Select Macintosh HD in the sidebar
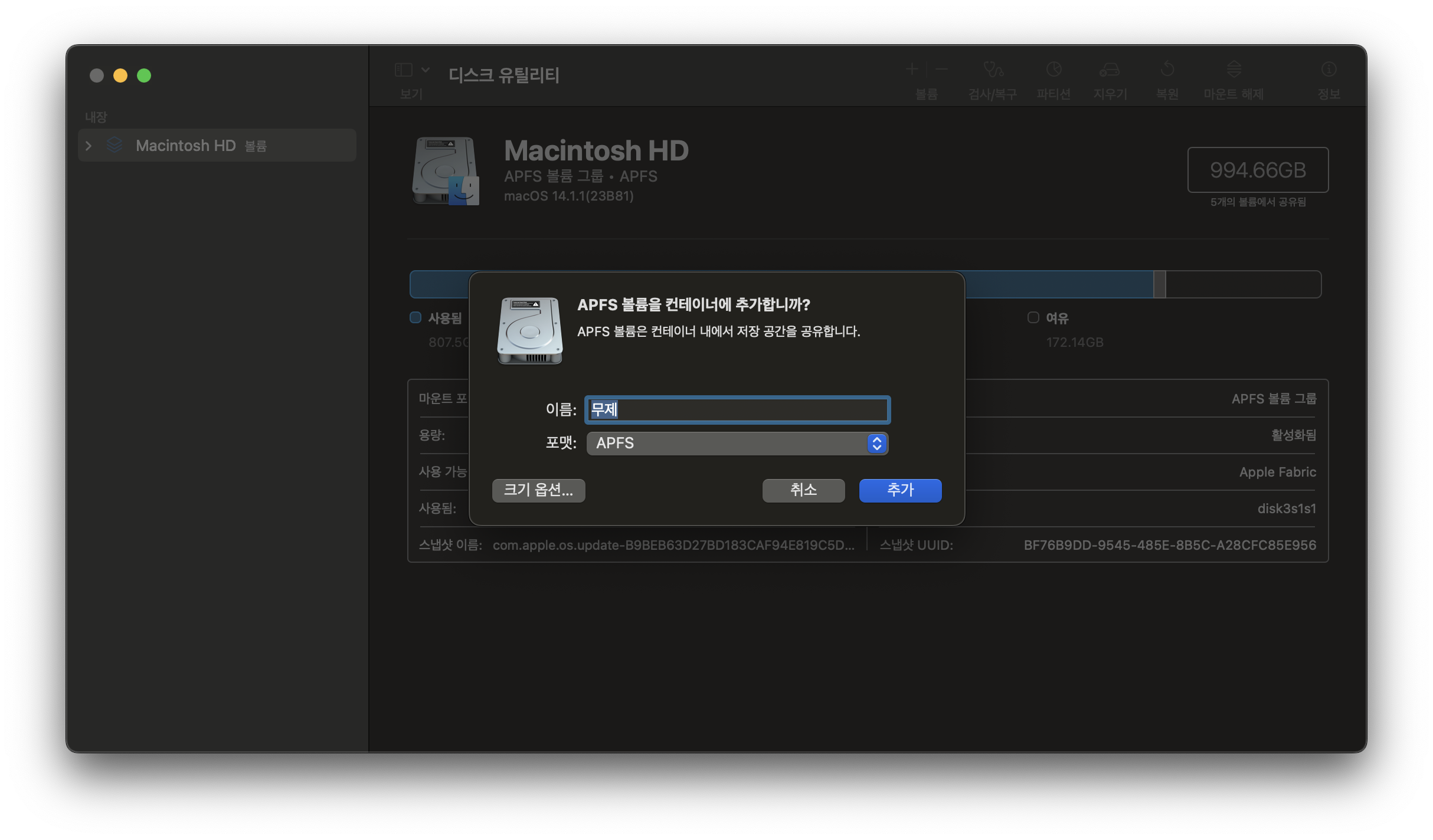Screen dimensions: 1433x840 pyautogui.click(x=185, y=146)
